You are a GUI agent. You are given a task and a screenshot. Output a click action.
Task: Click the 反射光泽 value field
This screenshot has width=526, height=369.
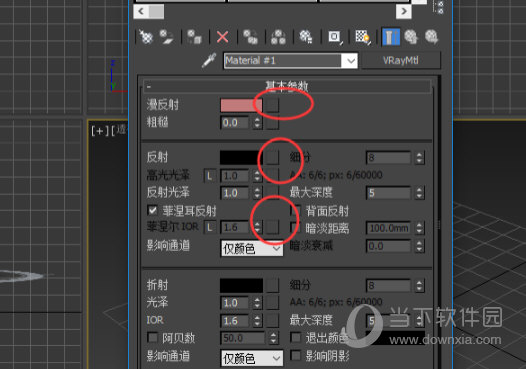[x=234, y=193]
